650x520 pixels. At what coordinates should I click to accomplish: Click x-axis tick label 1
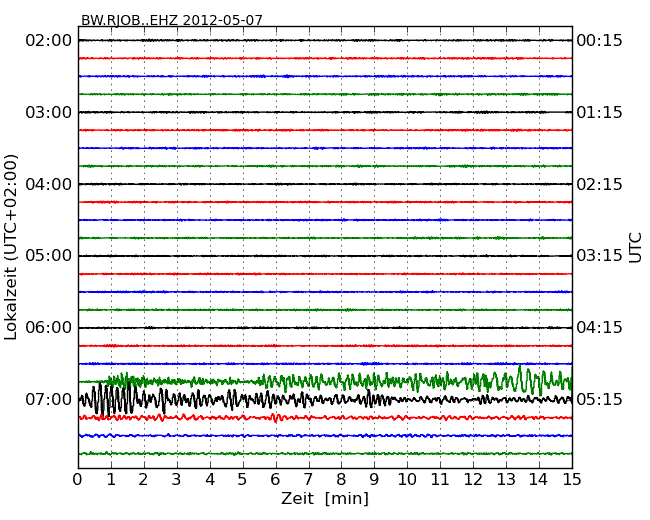point(111,479)
